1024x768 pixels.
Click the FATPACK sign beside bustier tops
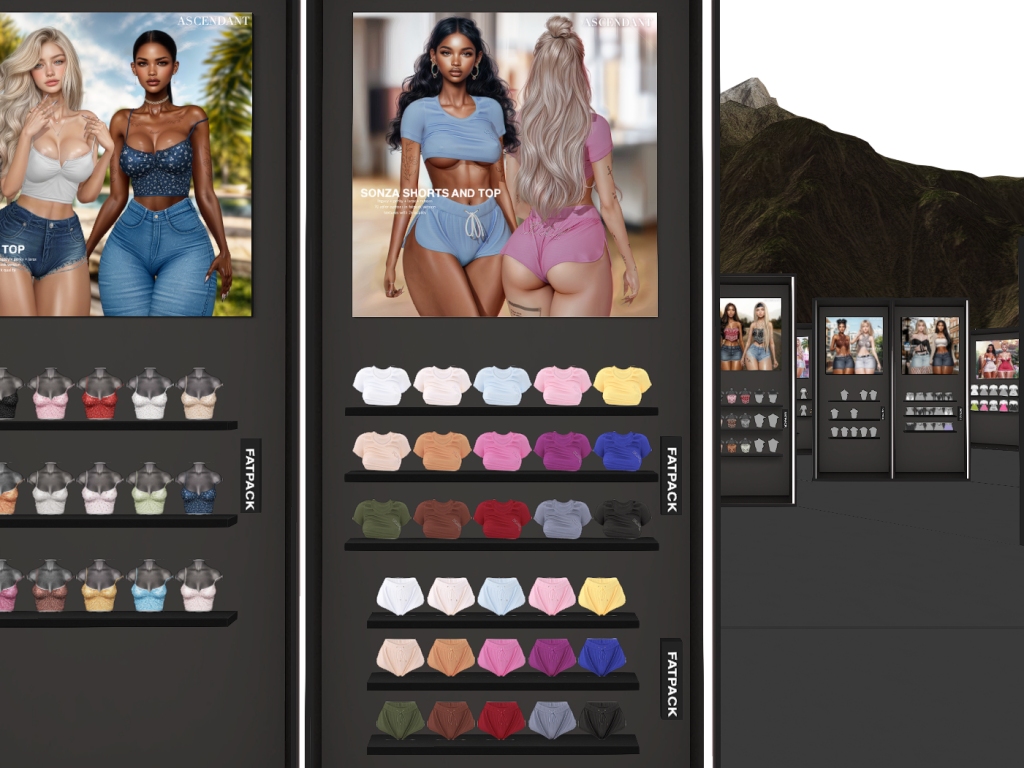click(x=249, y=475)
